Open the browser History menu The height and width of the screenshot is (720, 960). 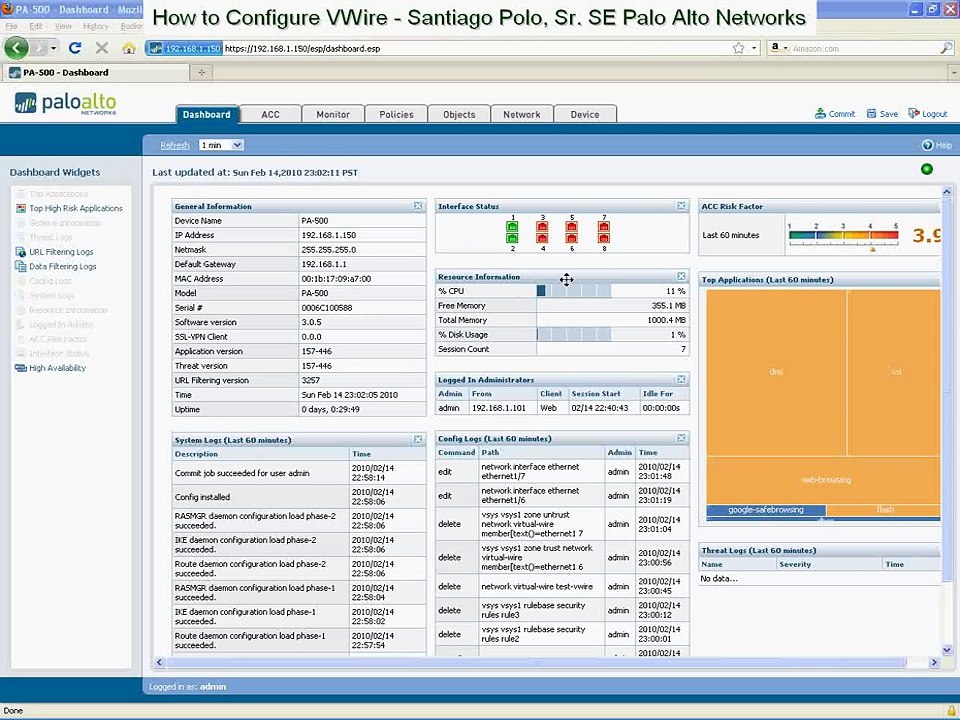pos(96,26)
